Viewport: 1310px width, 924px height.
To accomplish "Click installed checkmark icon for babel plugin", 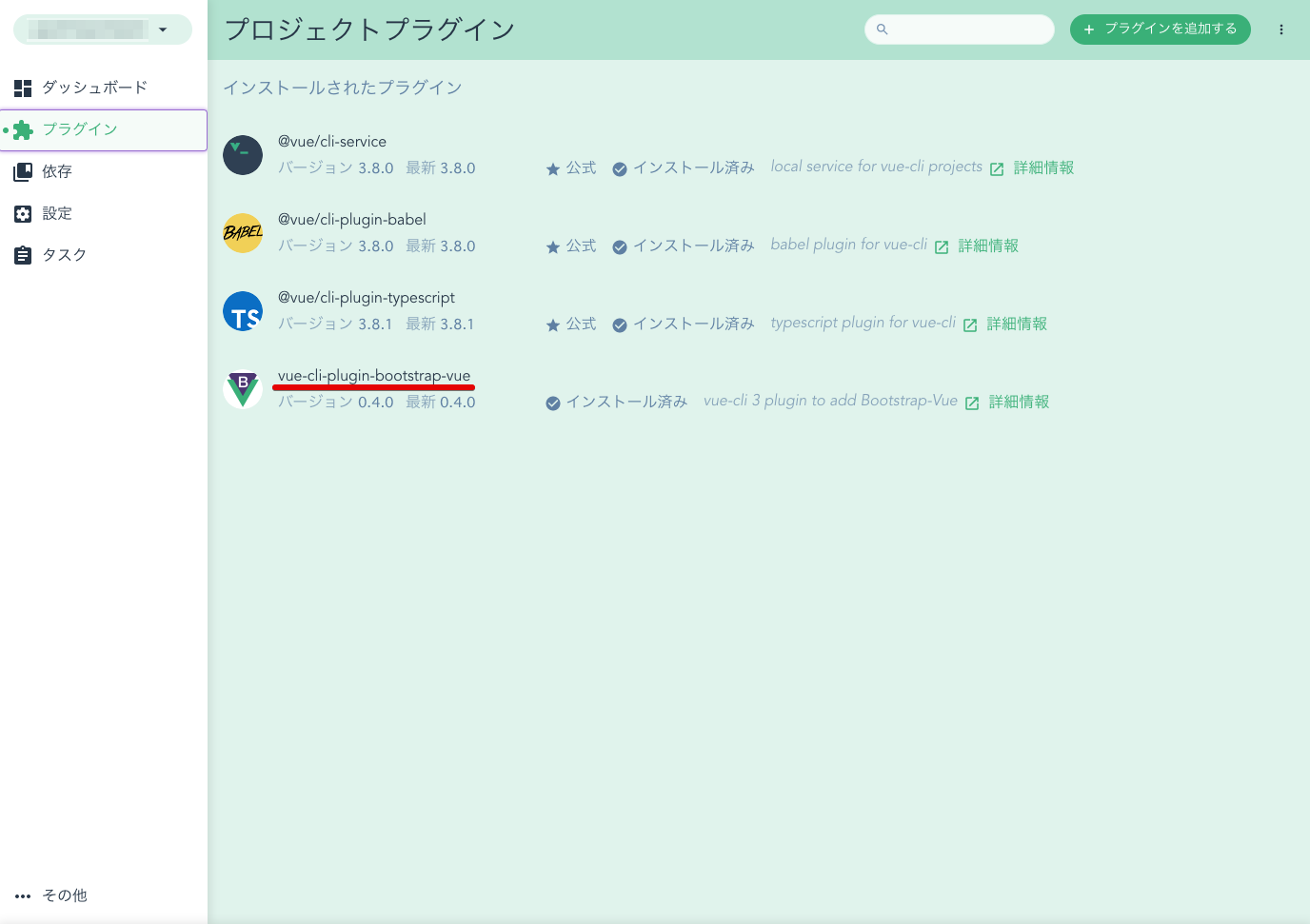I will [x=620, y=247].
